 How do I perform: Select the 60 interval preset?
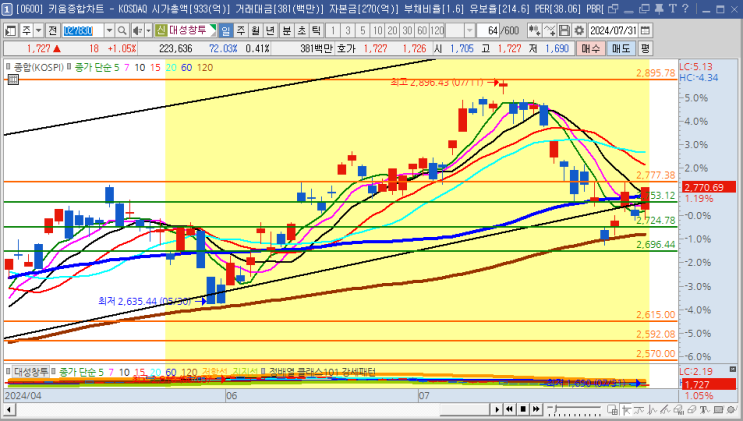click(422, 30)
